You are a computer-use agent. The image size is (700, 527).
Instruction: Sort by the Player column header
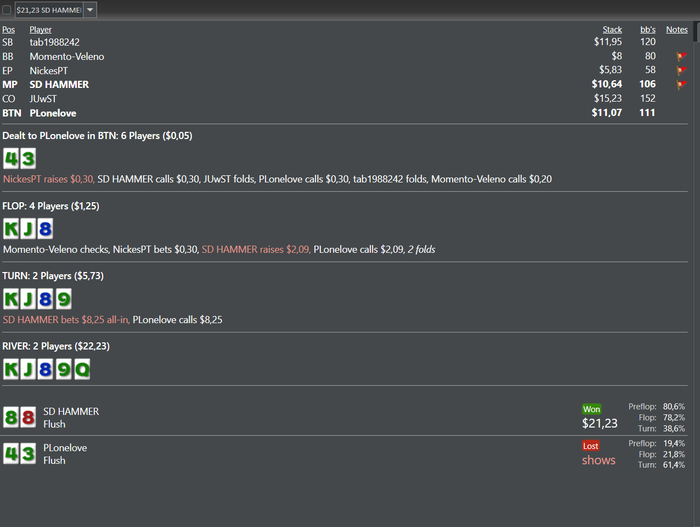[x=41, y=29]
